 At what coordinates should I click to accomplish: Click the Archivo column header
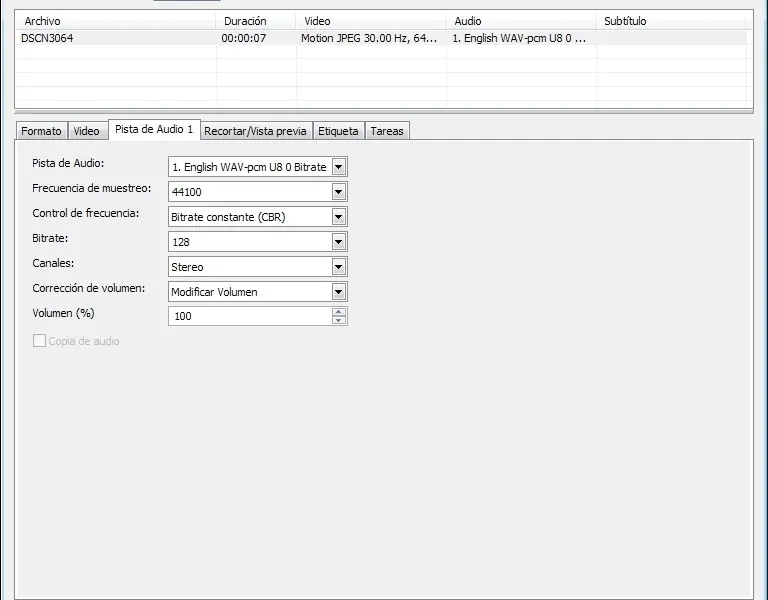(116, 21)
